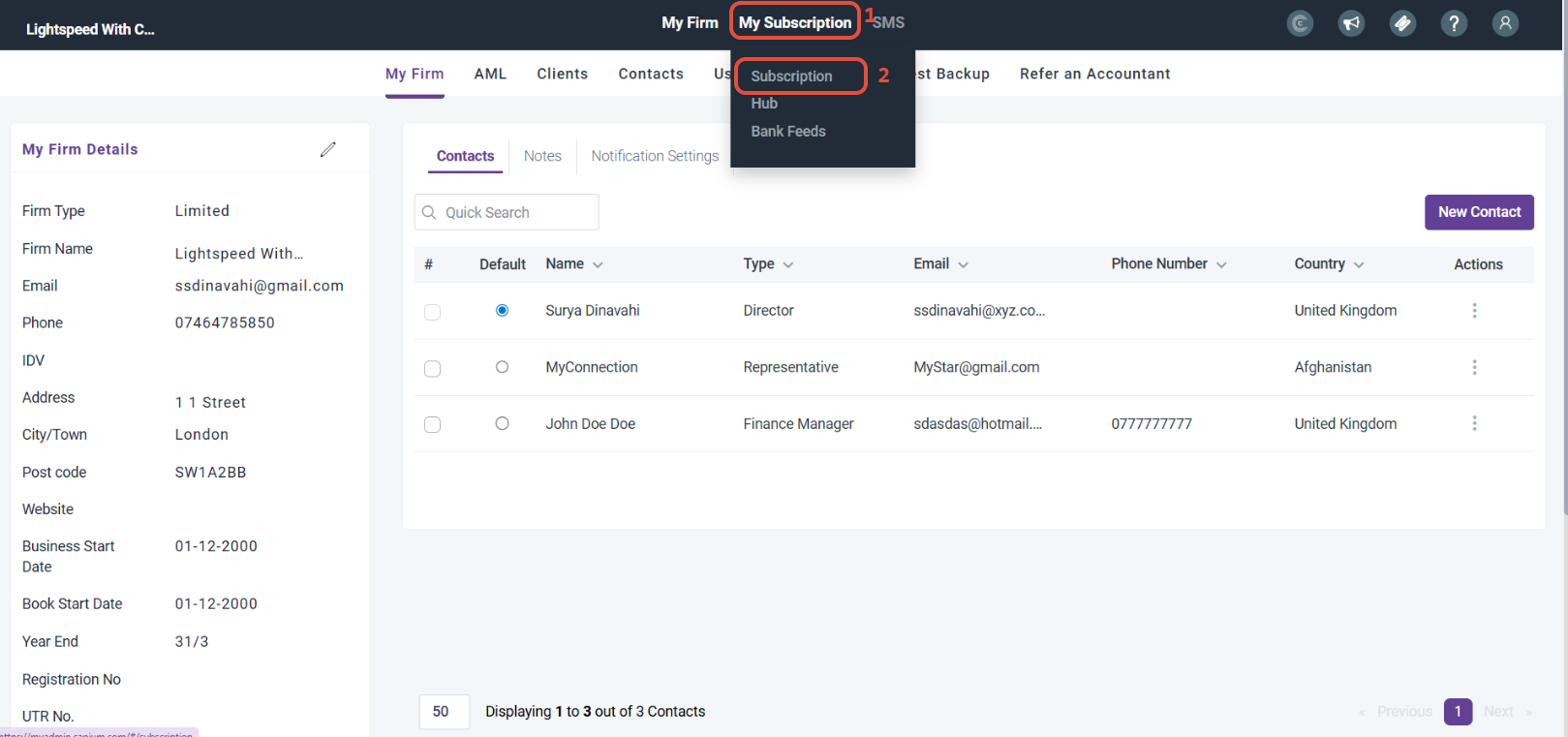Change the 50 page size box
The image size is (1568, 737).
pyautogui.click(x=445, y=712)
